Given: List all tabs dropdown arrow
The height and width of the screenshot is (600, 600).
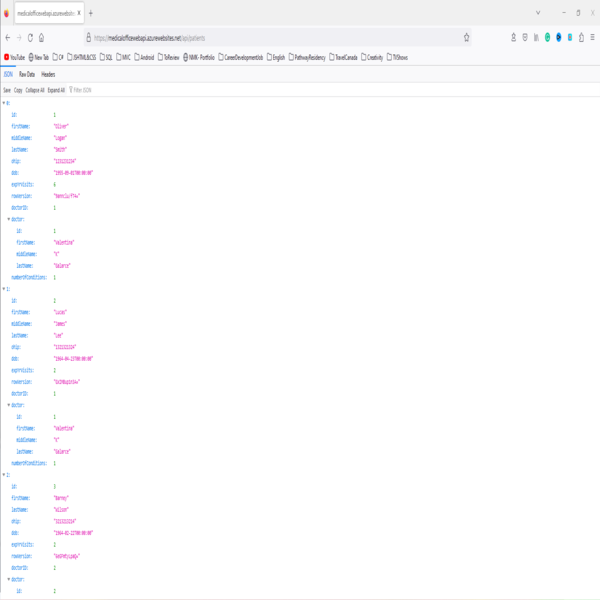Looking at the screenshot, I should (x=538, y=13).
